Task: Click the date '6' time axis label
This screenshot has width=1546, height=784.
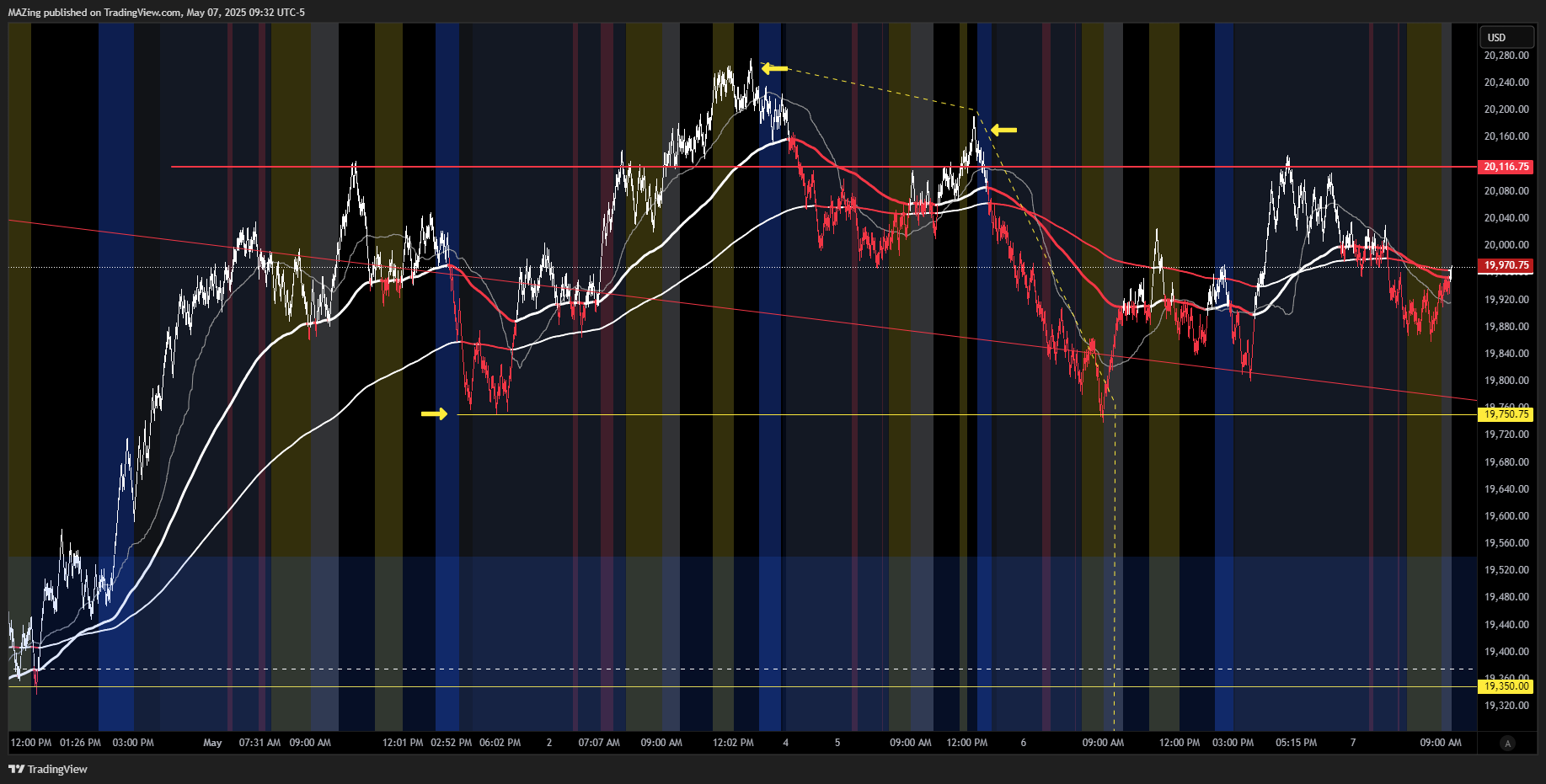Action: coord(1024,743)
